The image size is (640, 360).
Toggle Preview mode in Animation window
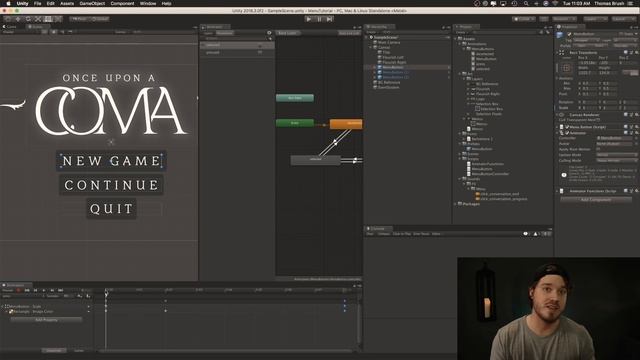click(x=8, y=290)
